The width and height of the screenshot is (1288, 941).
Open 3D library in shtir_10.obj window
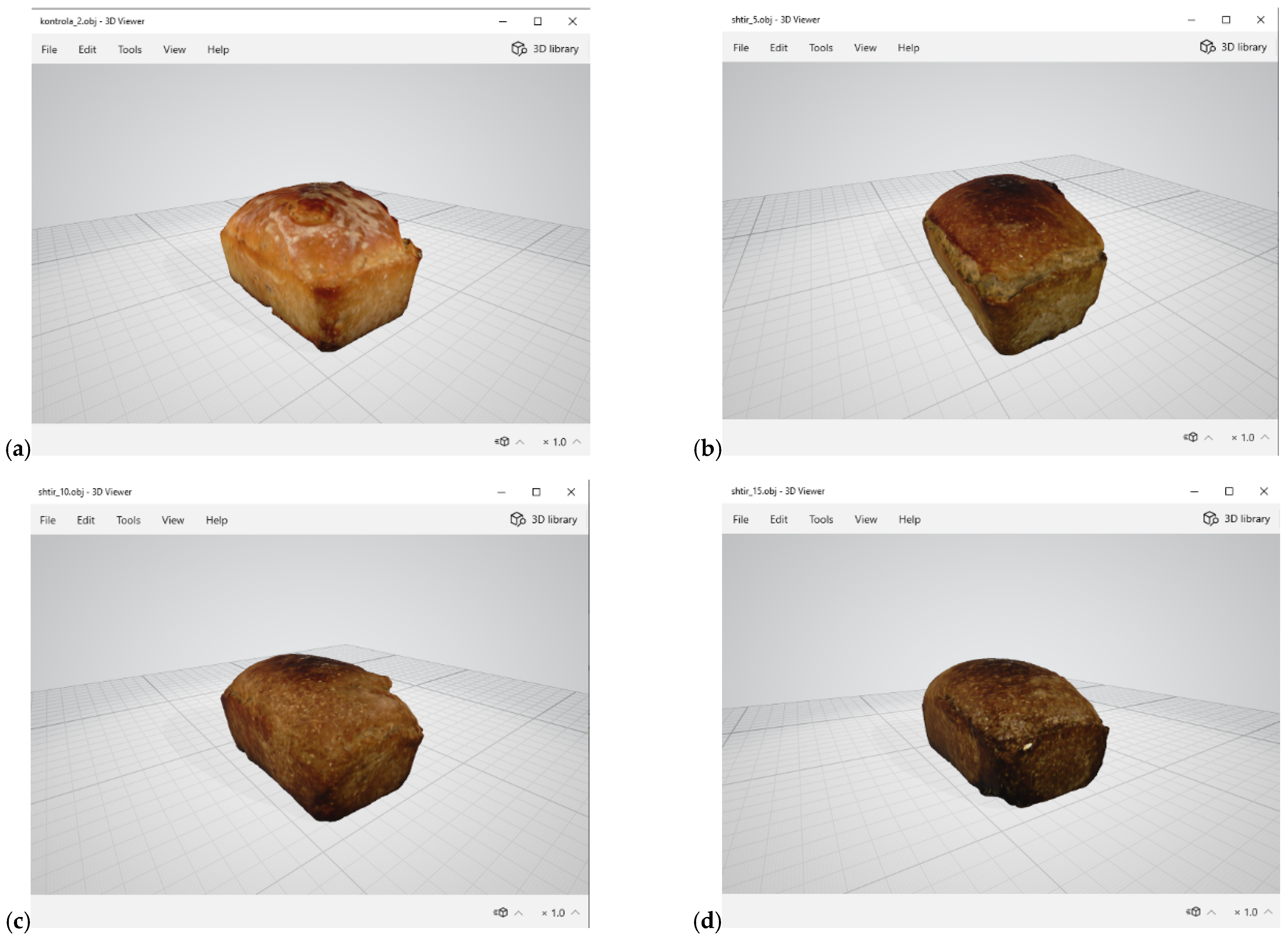coord(544,519)
